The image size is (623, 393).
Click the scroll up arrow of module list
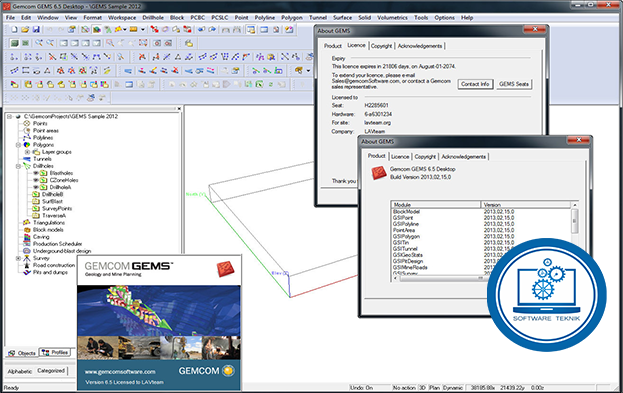click(x=574, y=205)
